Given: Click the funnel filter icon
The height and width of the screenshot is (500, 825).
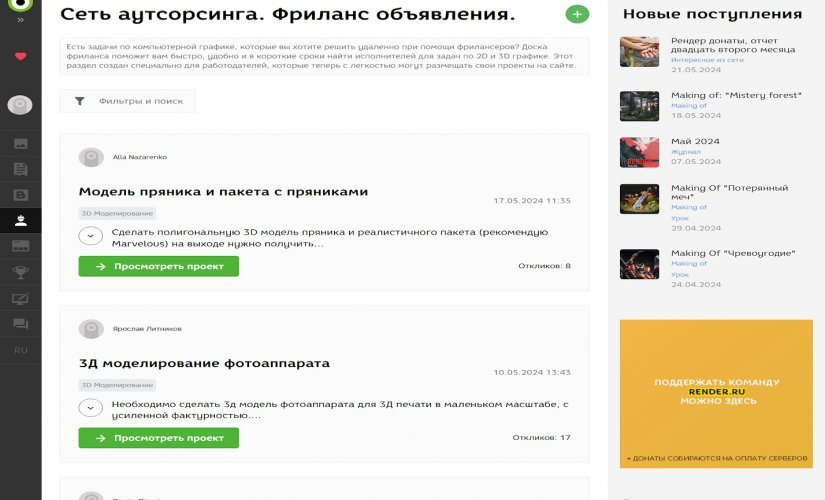Looking at the screenshot, I should (79, 101).
